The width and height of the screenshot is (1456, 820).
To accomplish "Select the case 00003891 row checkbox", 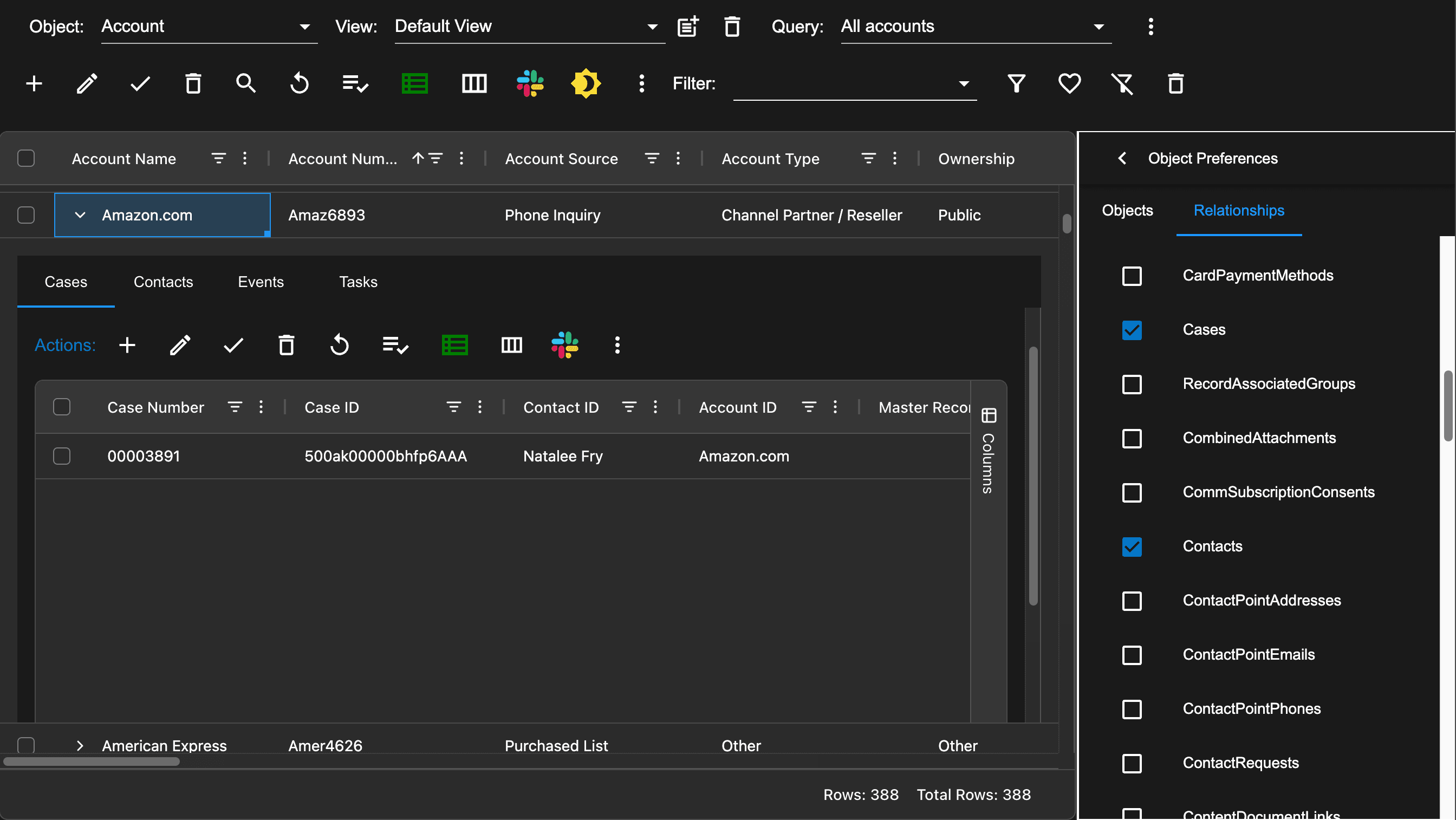I will click(62, 456).
